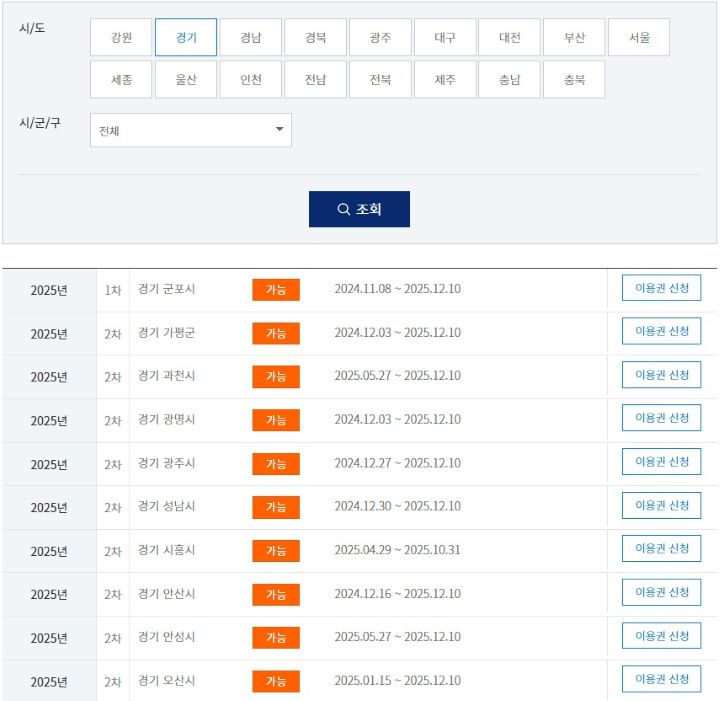720x701 pixels.
Task: Choose the 경북 region
Action: point(315,37)
